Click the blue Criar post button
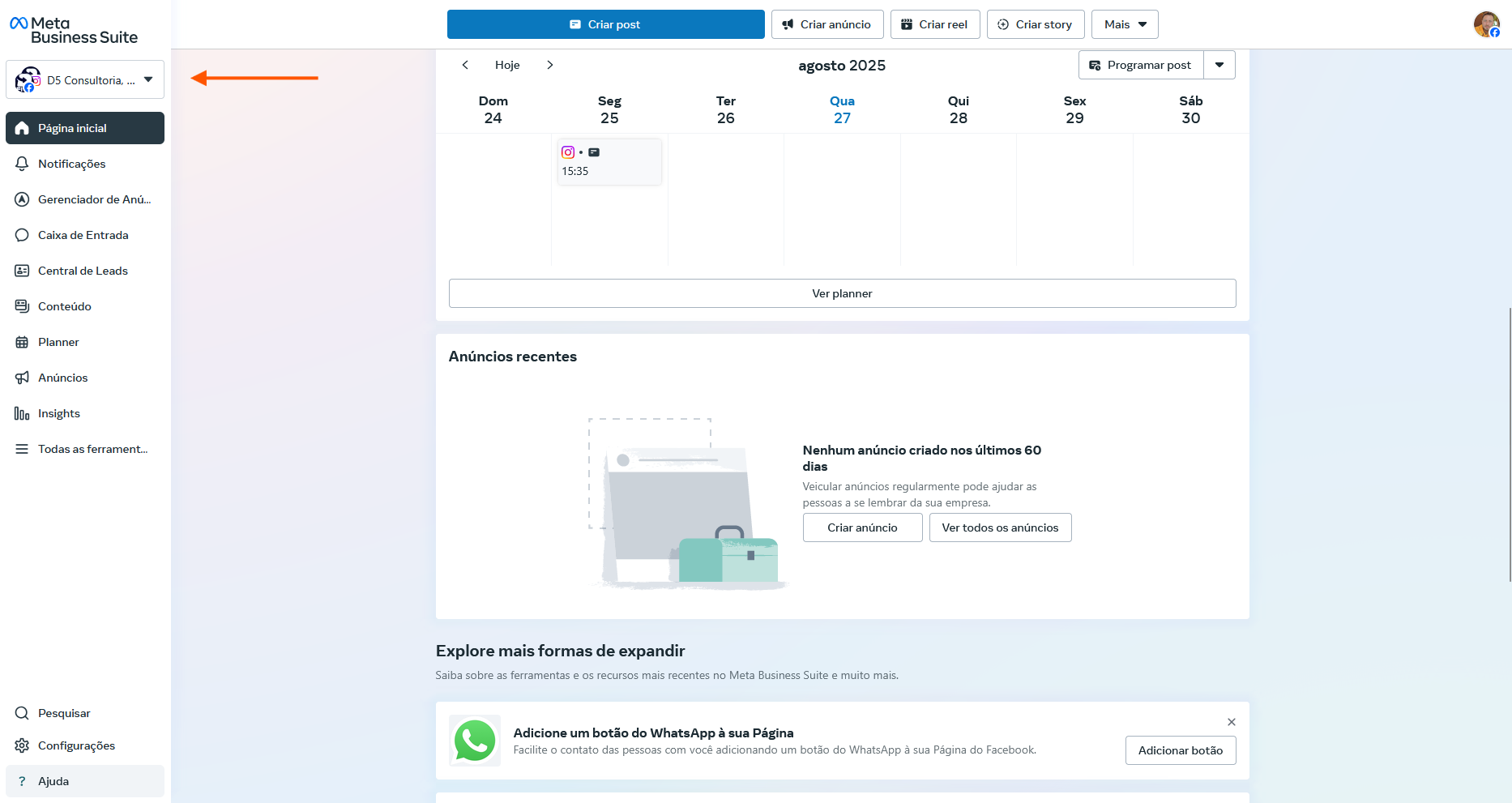Image resolution: width=1512 pixels, height=803 pixels. [x=605, y=24]
